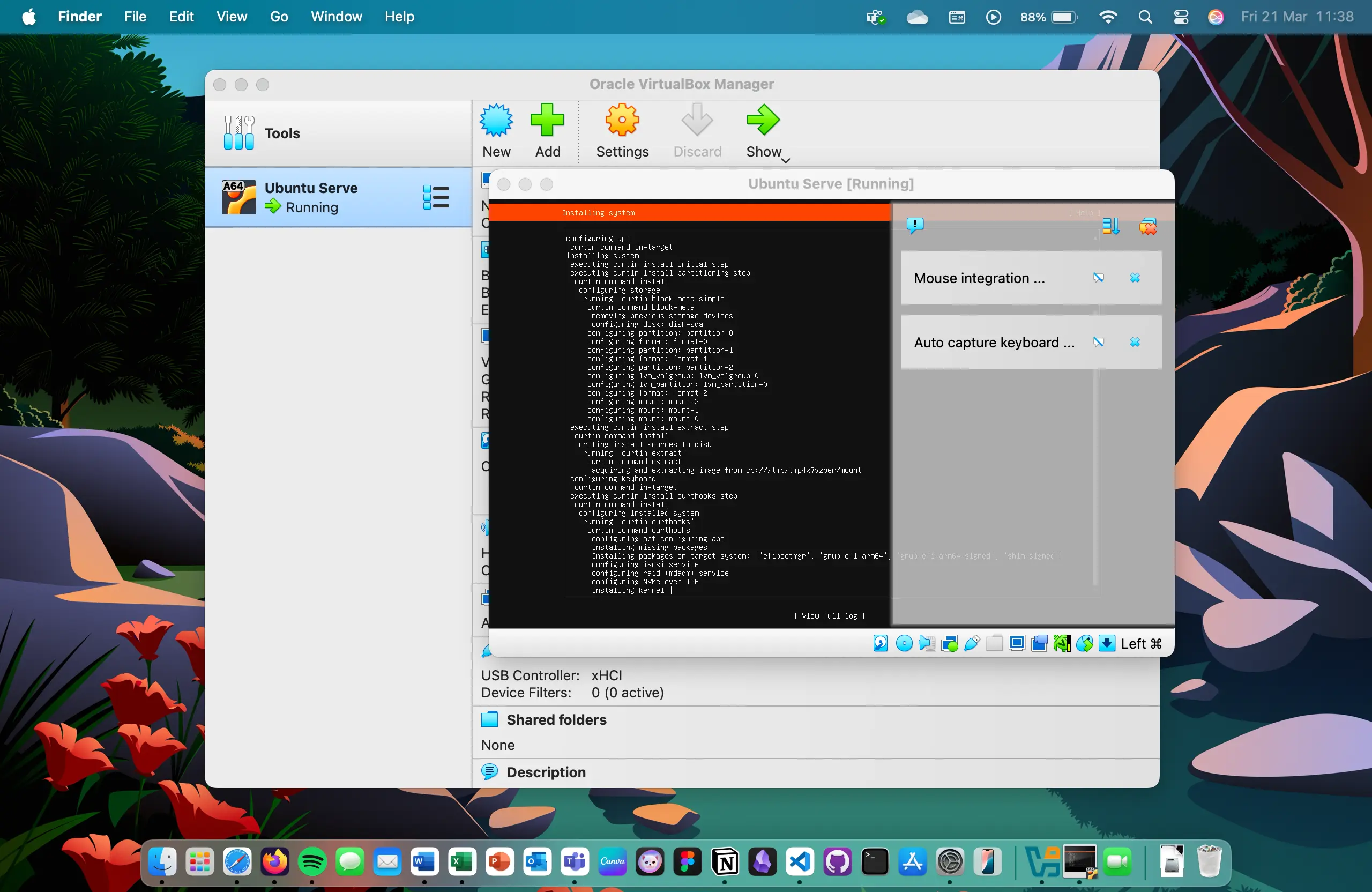Click the green turtle CPU status icon
The height and width of the screenshot is (892, 1372).
point(1061,643)
